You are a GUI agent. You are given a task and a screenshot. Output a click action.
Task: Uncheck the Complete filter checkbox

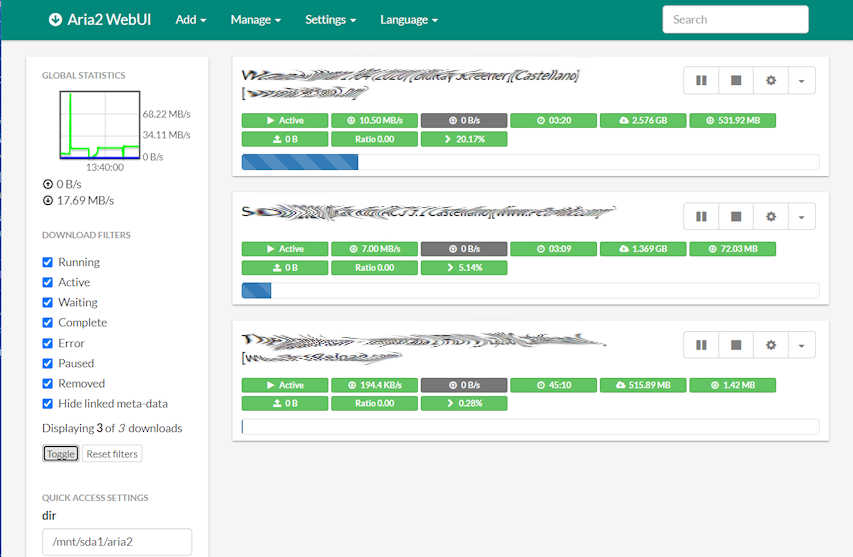click(48, 323)
